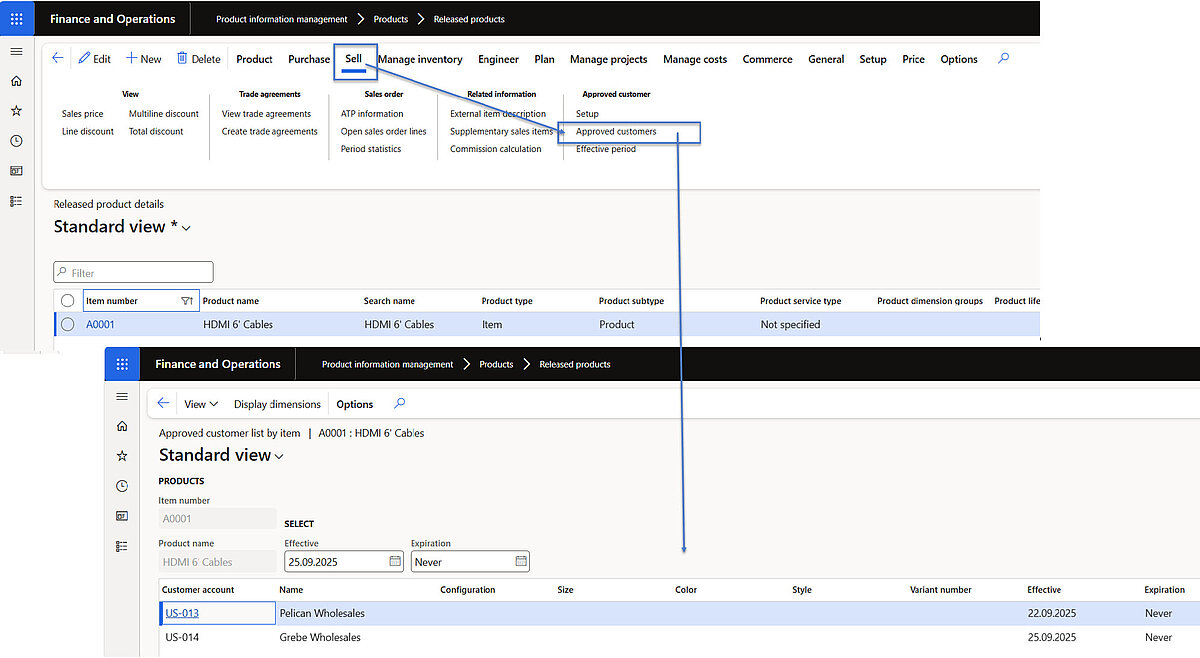
Task: Expand the View dropdown in lower window
Action: click(201, 404)
